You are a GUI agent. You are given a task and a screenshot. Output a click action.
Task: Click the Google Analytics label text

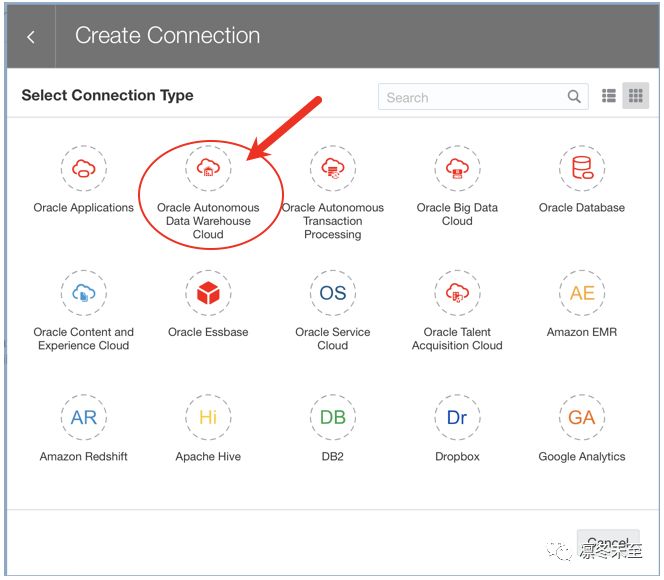(x=582, y=457)
